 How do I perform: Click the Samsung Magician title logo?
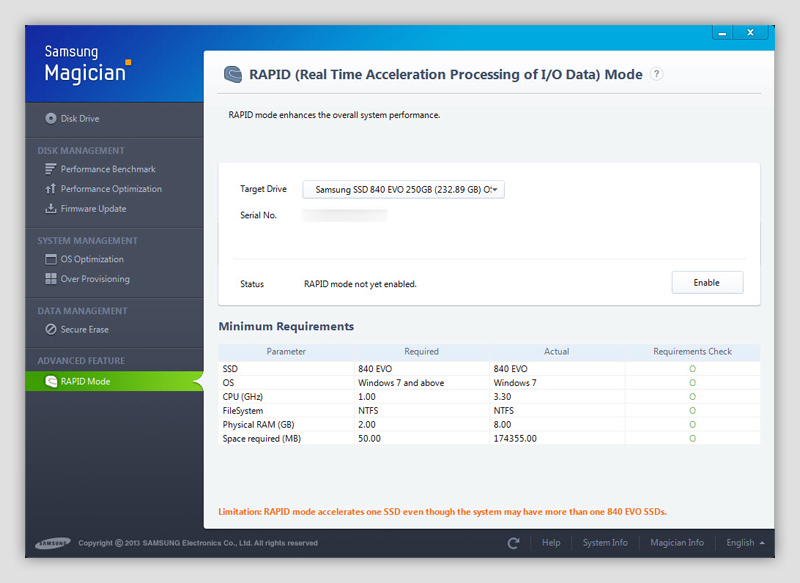(88, 64)
